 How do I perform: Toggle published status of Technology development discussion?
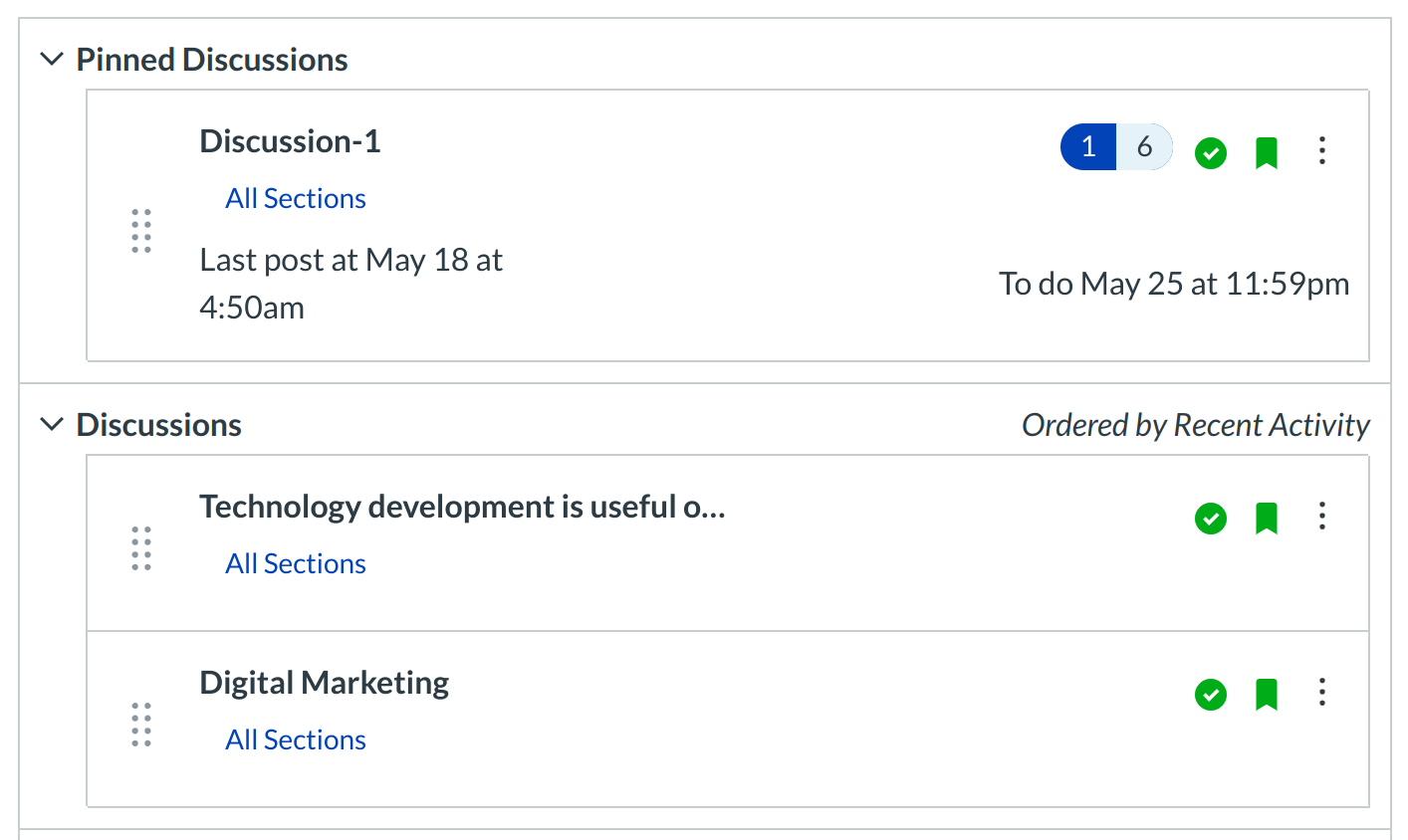[1210, 519]
